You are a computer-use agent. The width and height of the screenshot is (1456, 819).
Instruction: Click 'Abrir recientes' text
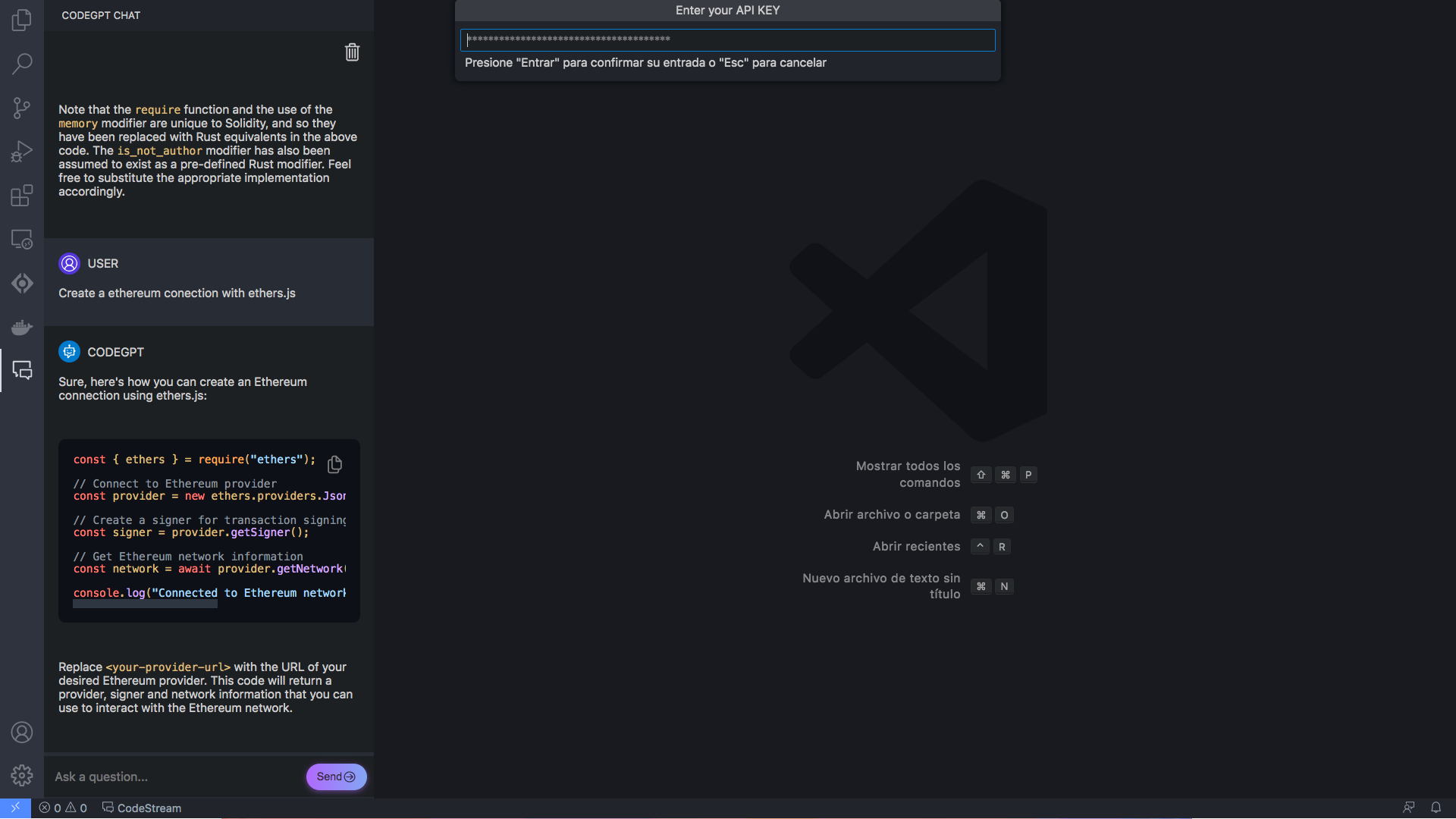(916, 547)
